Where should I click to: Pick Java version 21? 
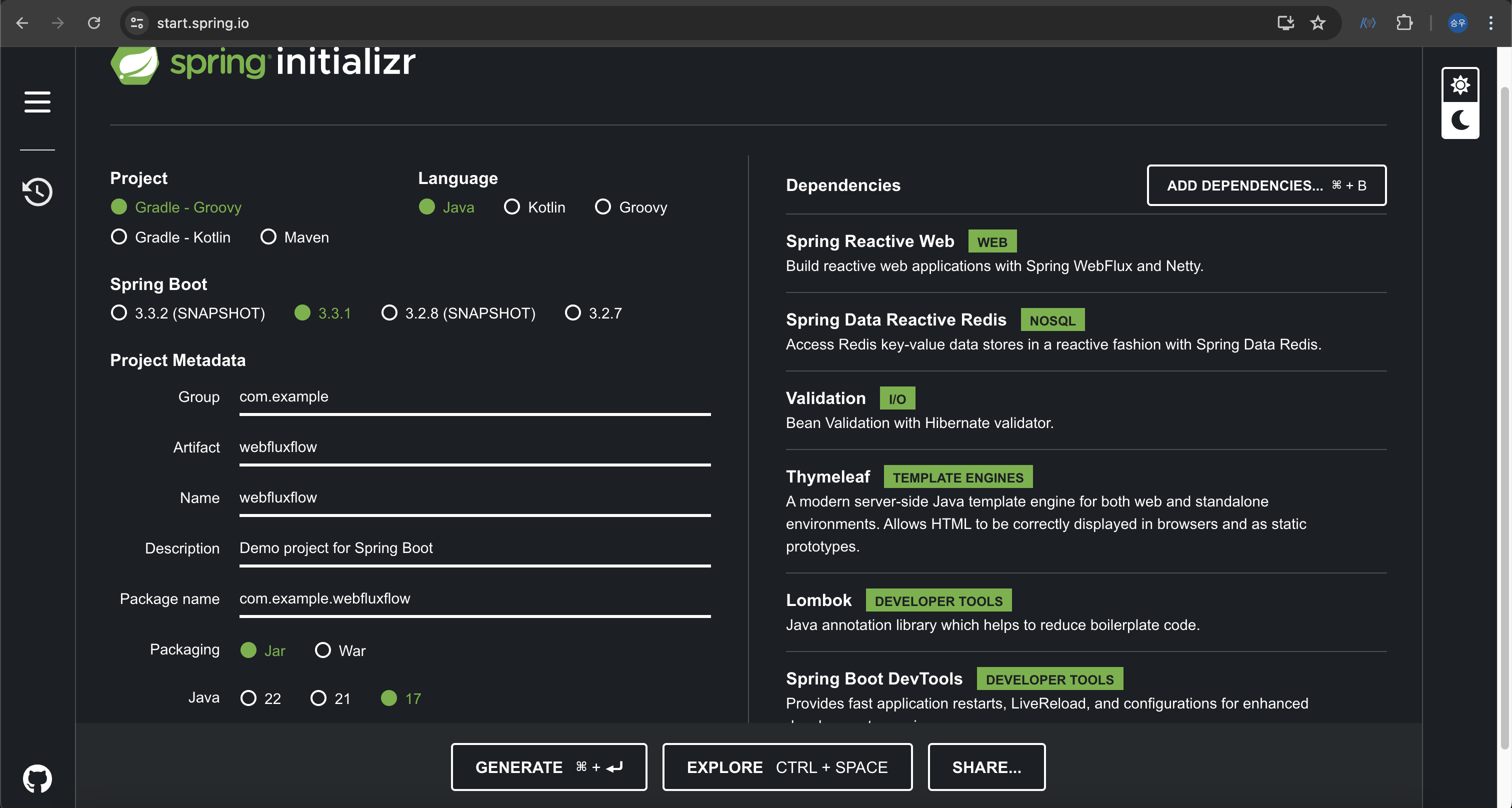[x=318, y=698]
